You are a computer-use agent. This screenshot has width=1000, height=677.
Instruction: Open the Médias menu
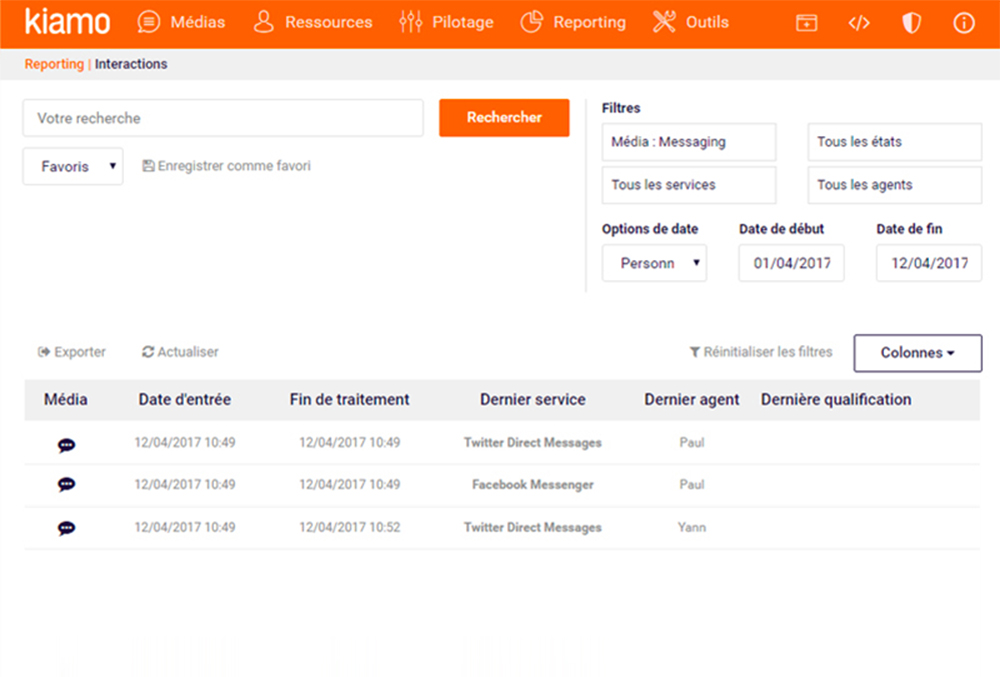click(182, 22)
